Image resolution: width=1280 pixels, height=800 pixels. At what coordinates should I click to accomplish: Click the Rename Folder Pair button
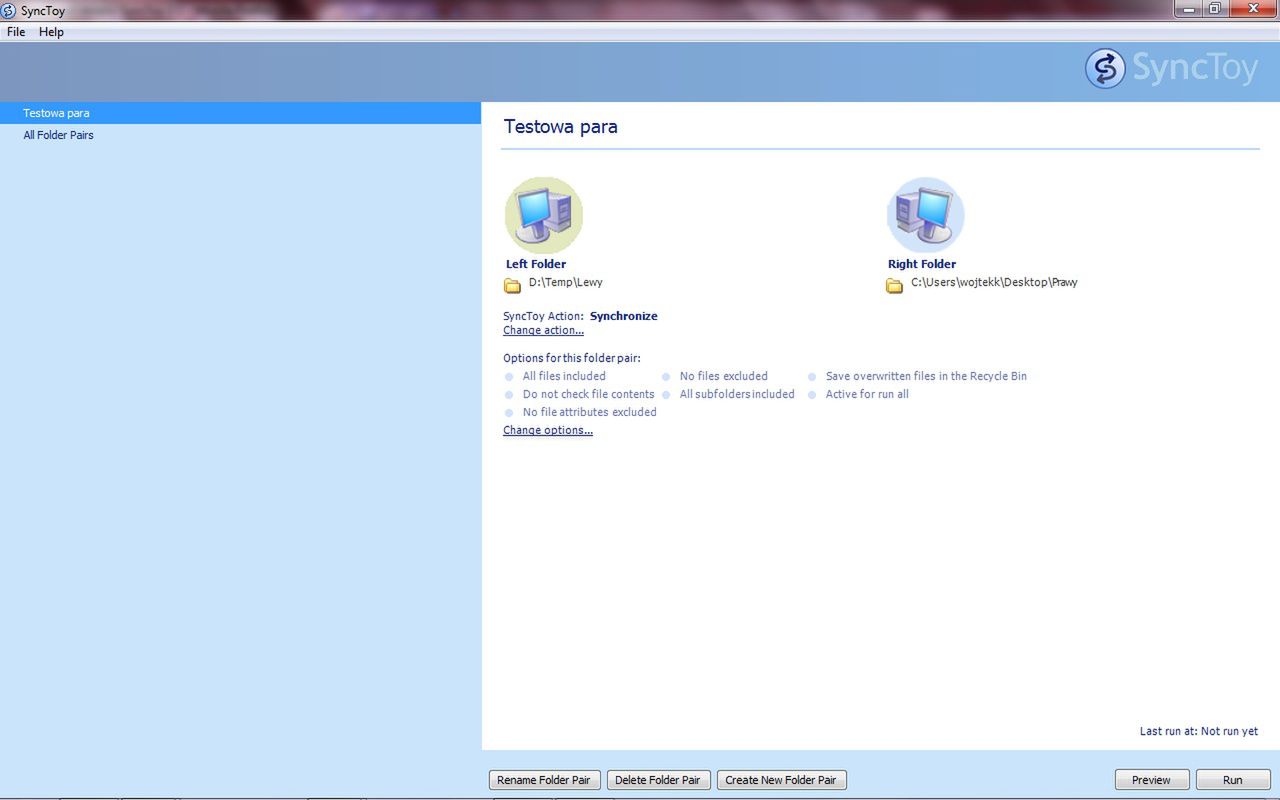(544, 780)
